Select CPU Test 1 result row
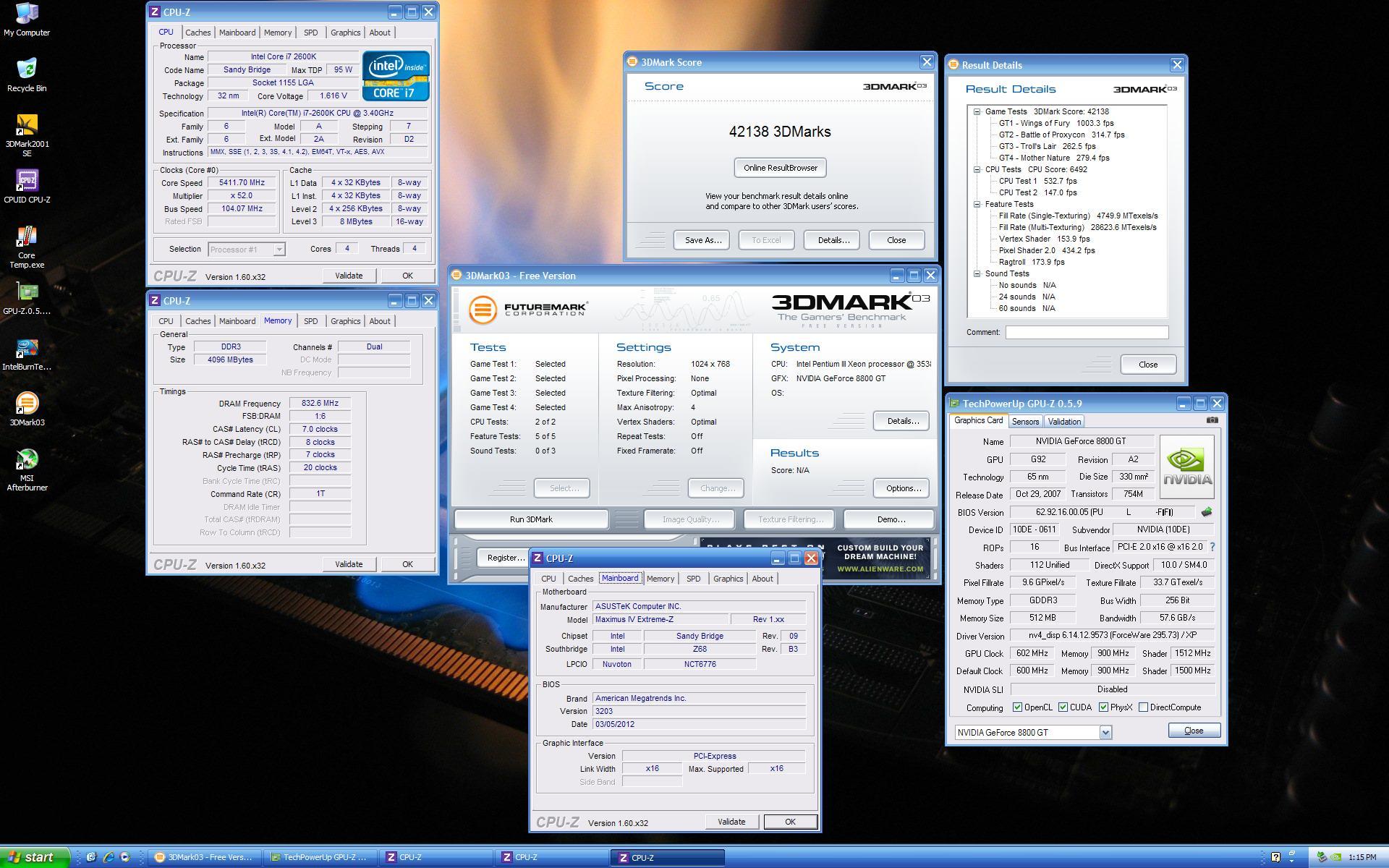 click(1037, 181)
